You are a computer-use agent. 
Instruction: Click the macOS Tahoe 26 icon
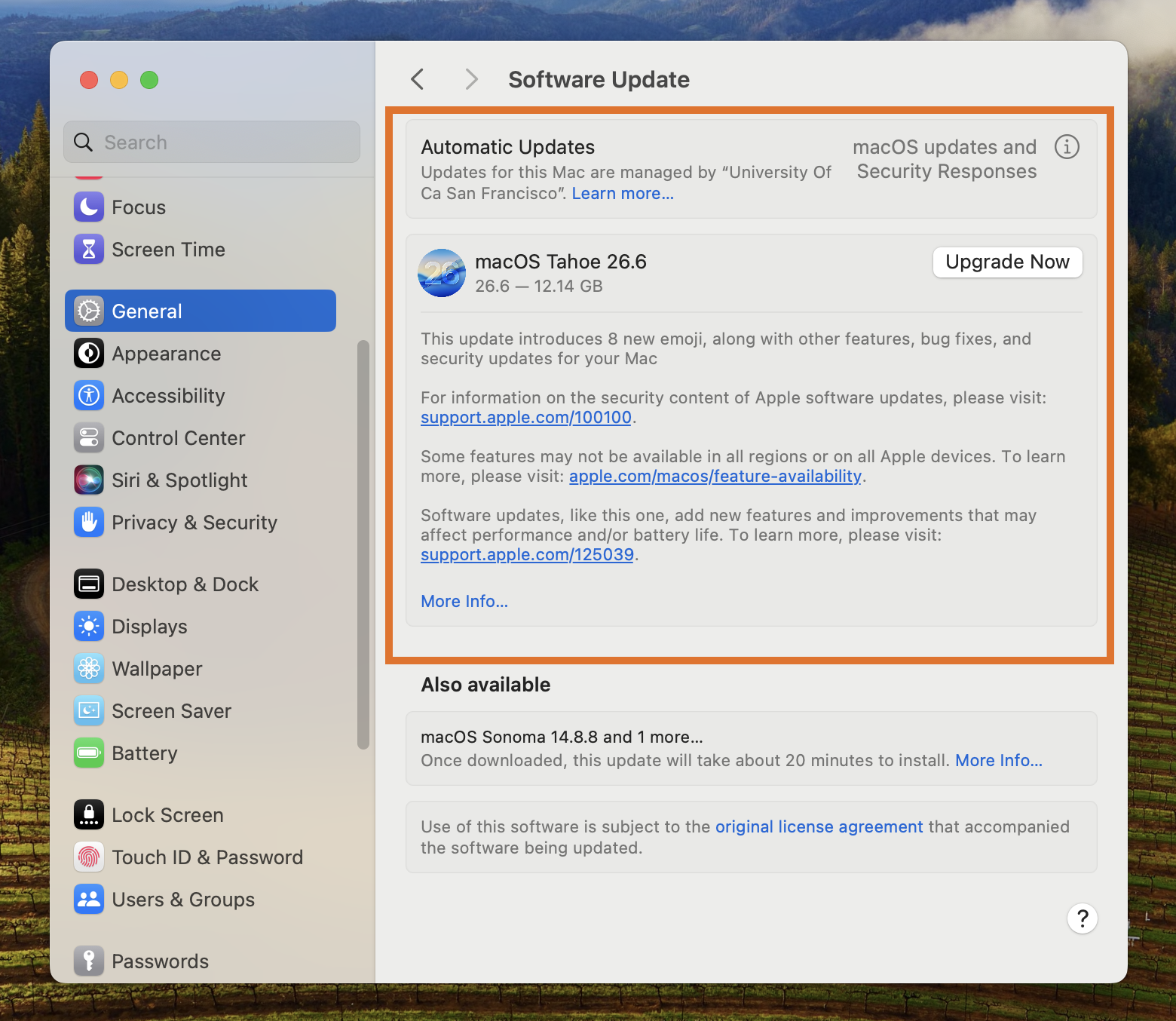(442, 273)
